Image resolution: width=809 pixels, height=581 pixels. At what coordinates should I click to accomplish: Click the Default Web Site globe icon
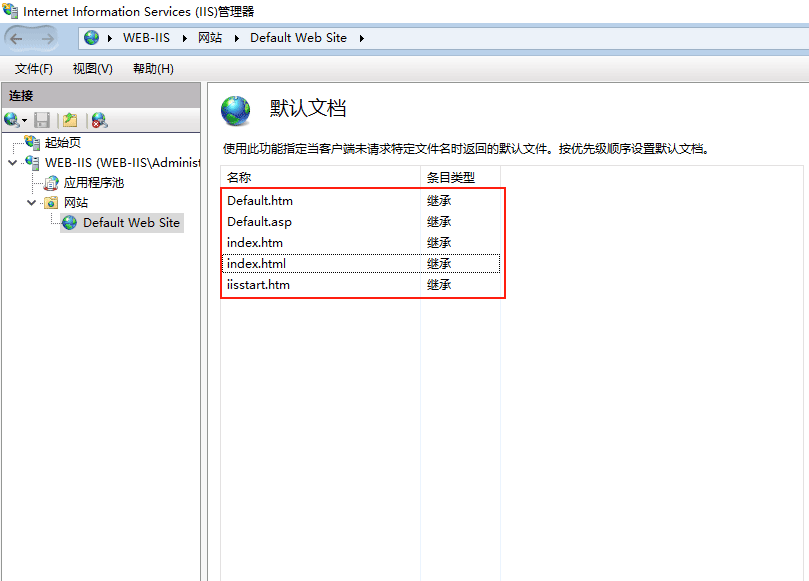[x=70, y=223]
